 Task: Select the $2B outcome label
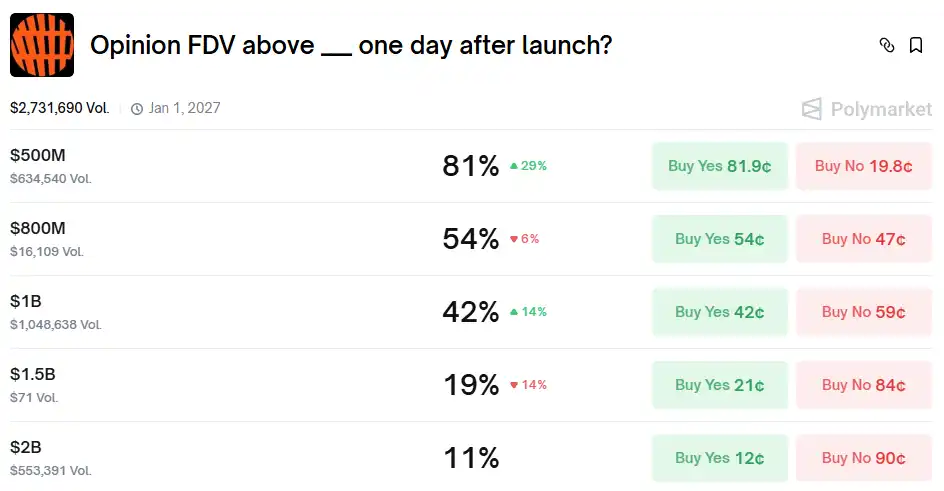pos(26,448)
